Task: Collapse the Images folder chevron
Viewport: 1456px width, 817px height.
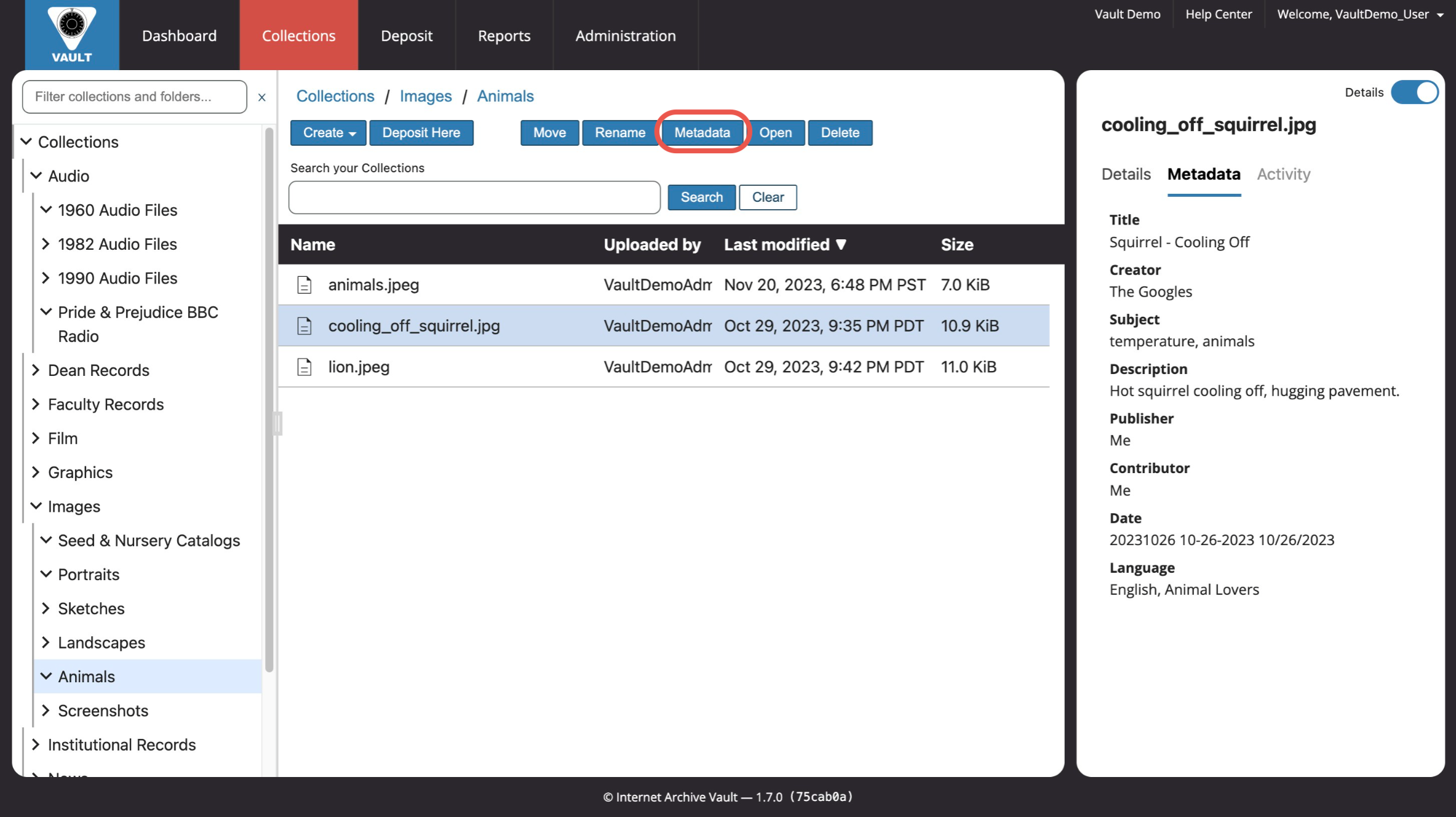Action: click(36, 506)
